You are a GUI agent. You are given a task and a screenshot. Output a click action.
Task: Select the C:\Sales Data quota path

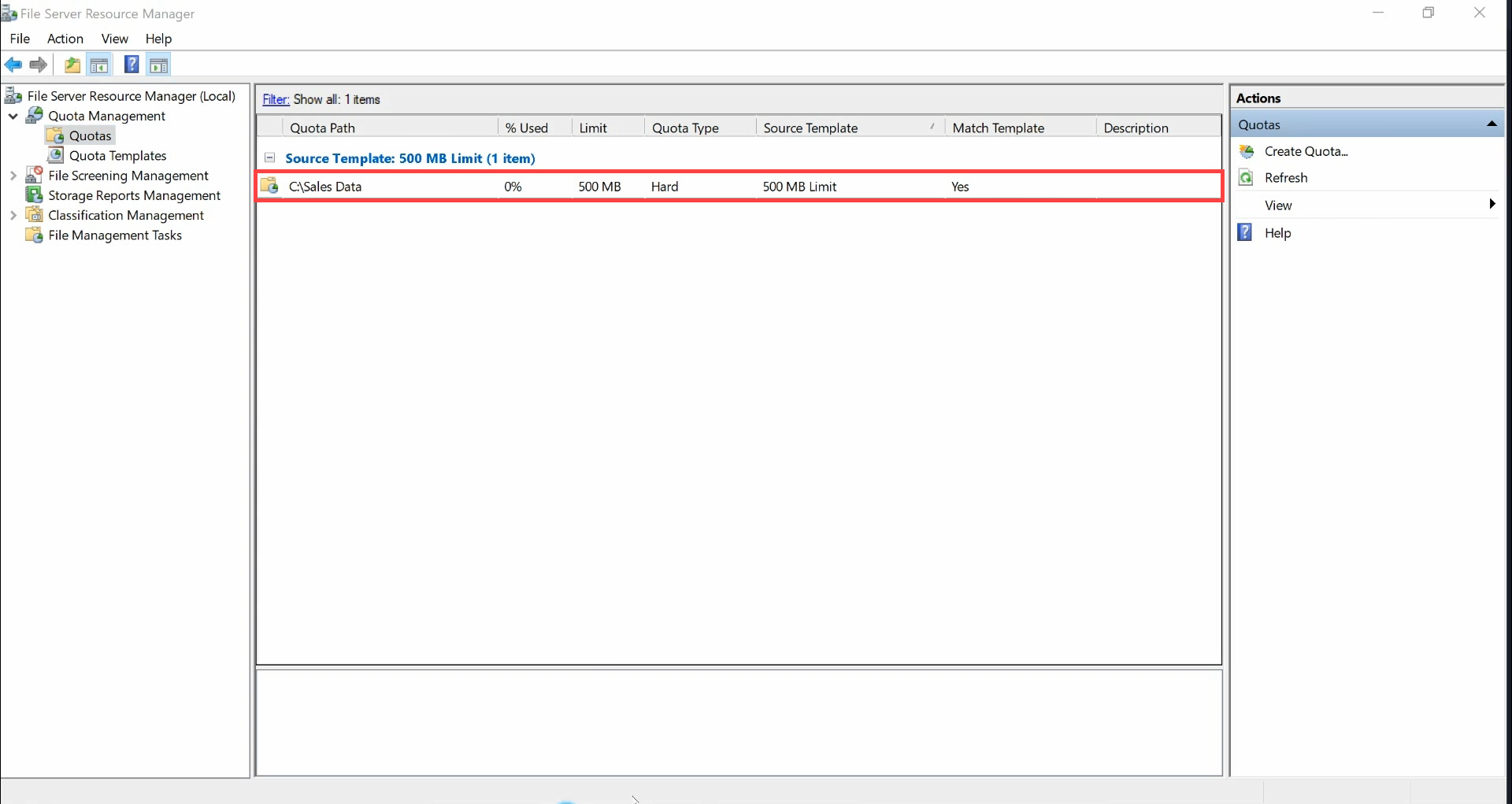click(x=325, y=187)
